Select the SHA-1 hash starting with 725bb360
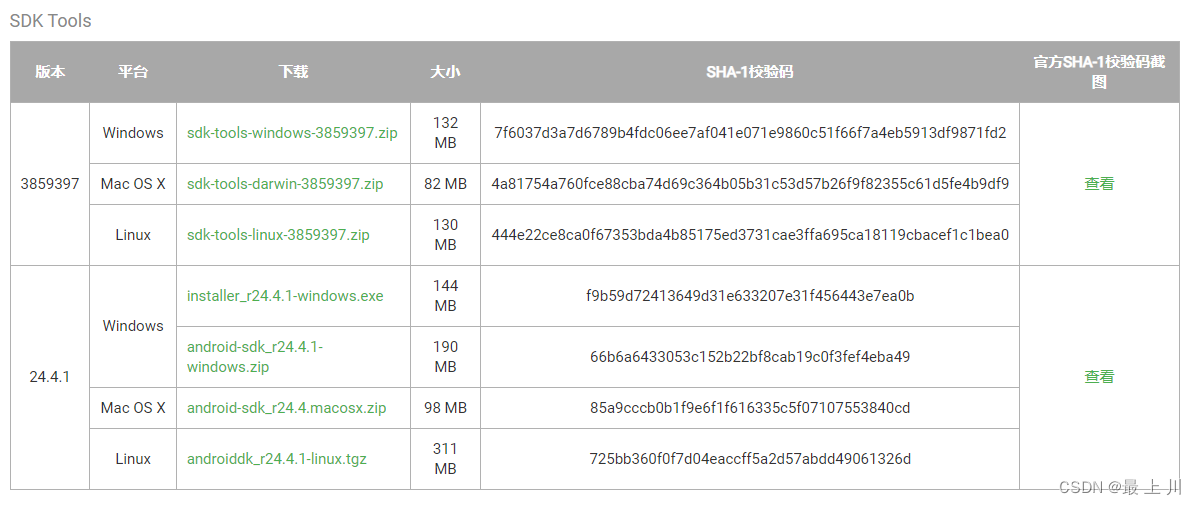This screenshot has width=1196, height=505. coord(750,459)
